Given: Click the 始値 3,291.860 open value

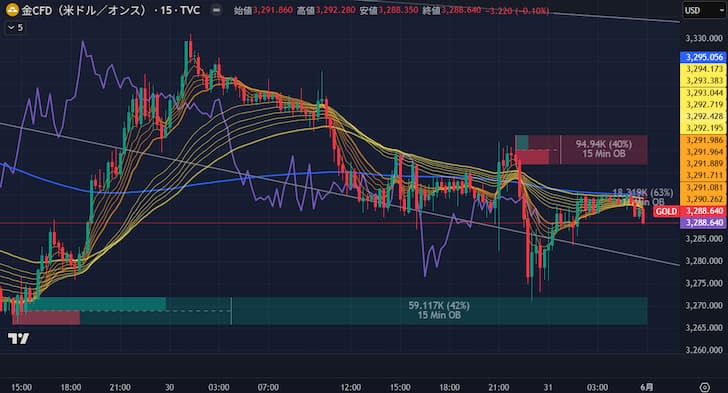Looking at the screenshot, I should 263,10.
